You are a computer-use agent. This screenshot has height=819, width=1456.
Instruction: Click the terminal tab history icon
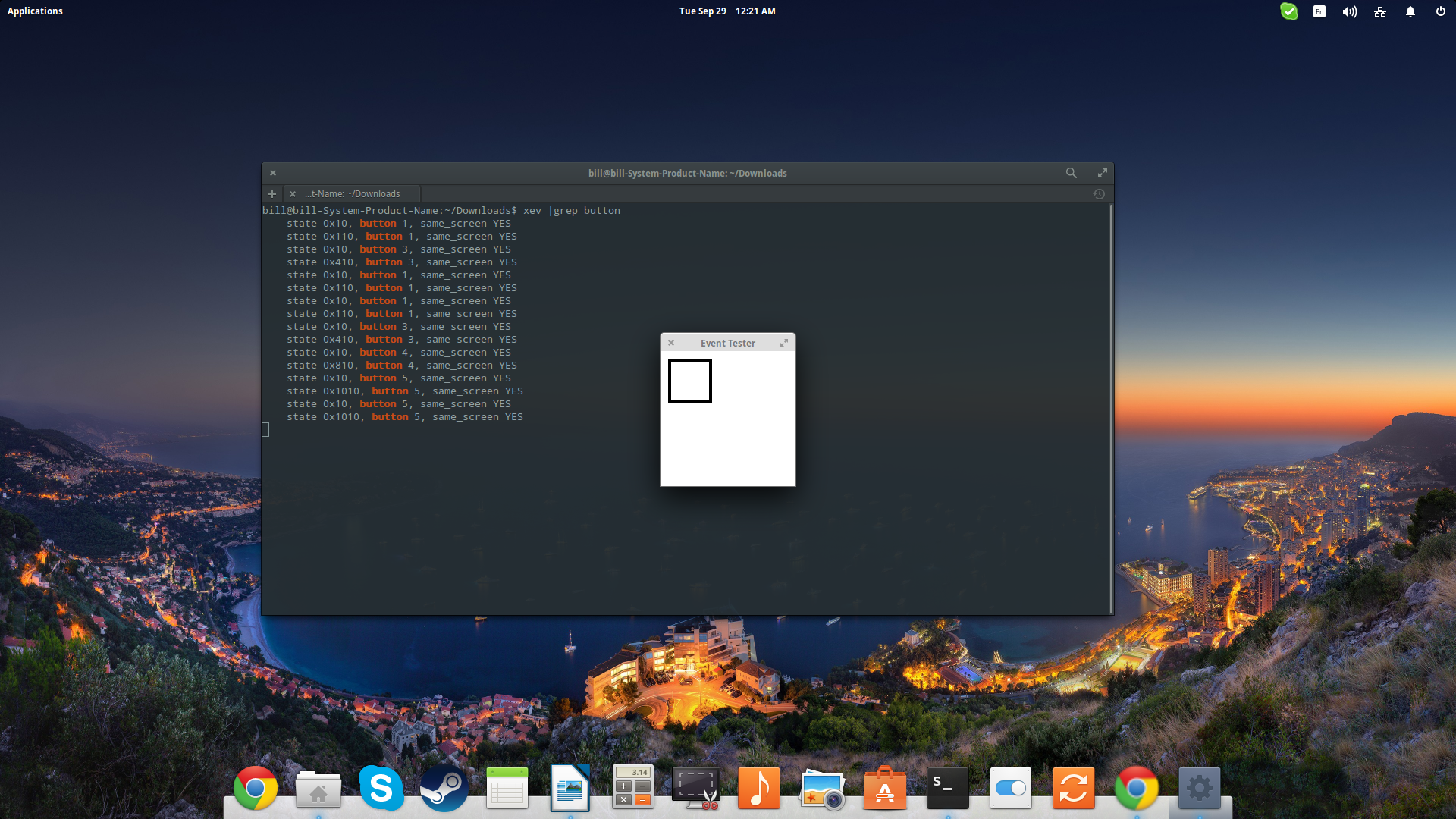click(x=1099, y=194)
